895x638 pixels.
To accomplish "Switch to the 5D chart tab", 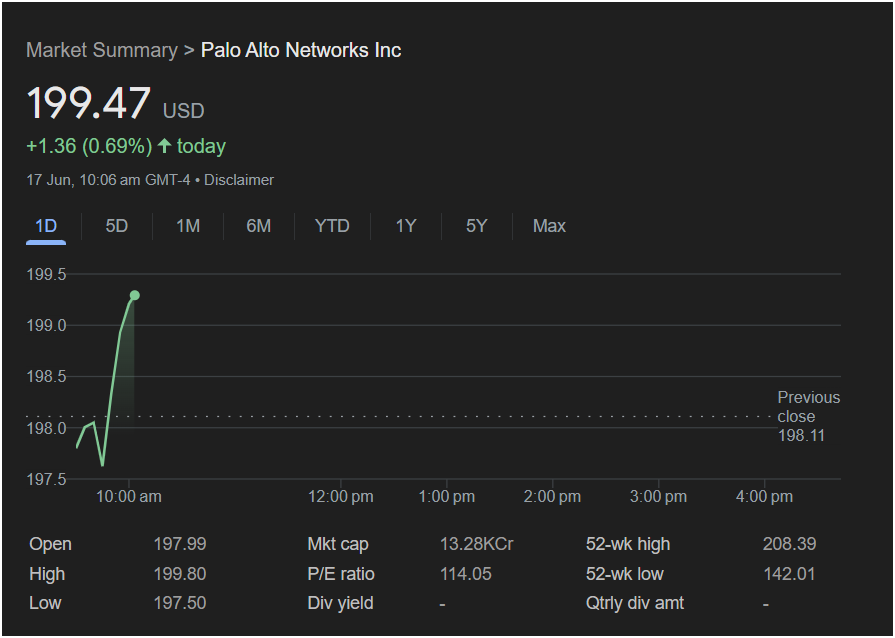I will (x=116, y=226).
